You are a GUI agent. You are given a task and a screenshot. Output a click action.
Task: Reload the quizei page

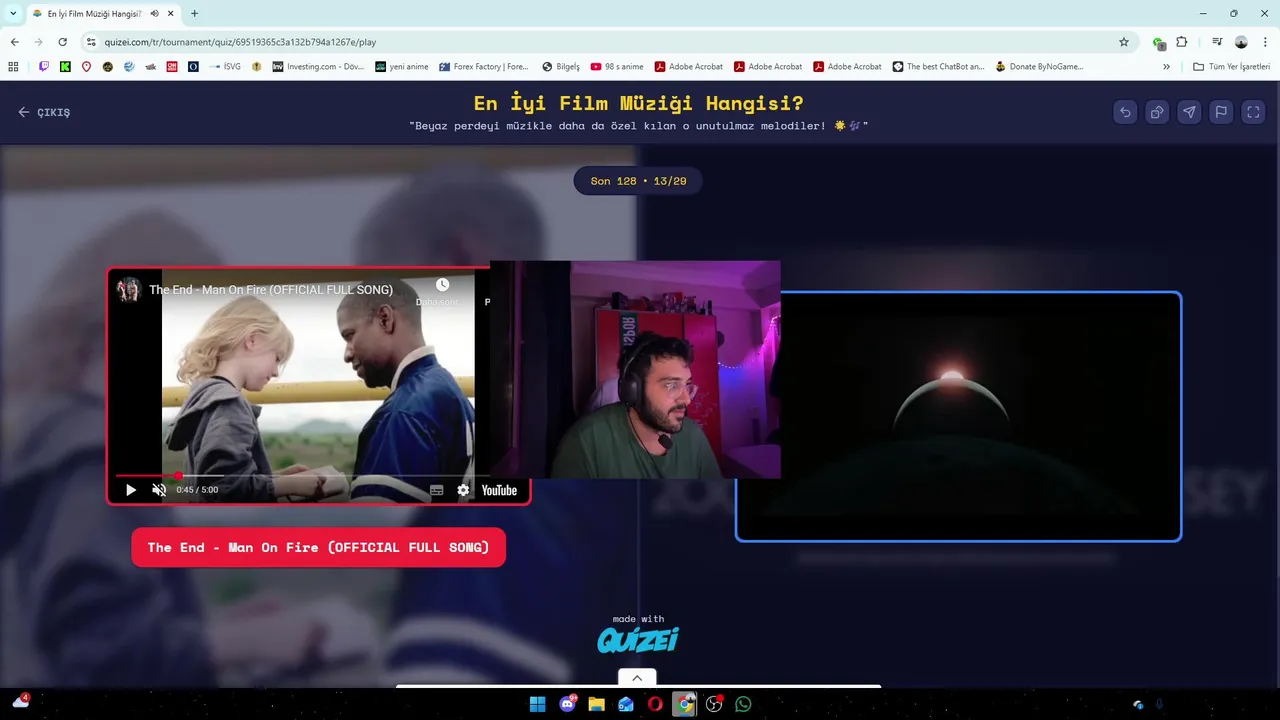tap(62, 42)
